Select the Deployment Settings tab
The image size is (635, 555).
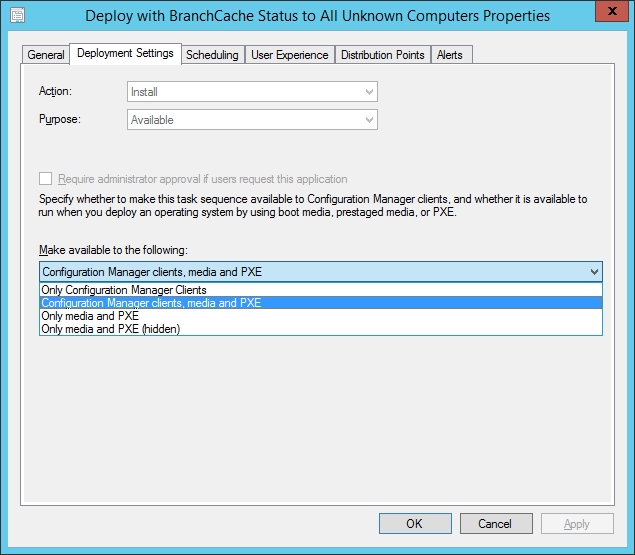click(x=125, y=54)
